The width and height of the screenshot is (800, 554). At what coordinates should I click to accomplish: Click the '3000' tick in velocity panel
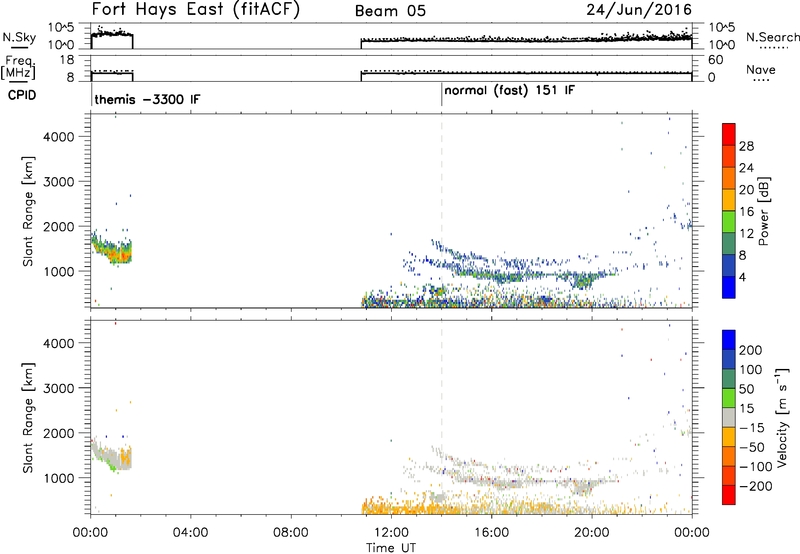click(58, 388)
